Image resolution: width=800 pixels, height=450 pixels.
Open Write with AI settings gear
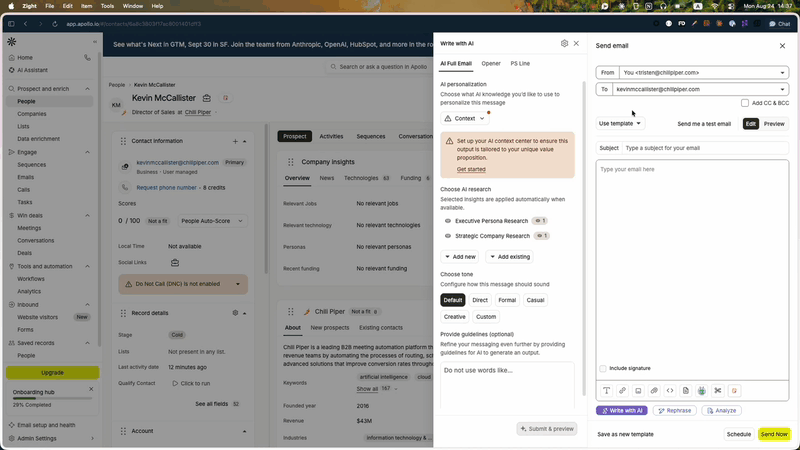click(564, 43)
